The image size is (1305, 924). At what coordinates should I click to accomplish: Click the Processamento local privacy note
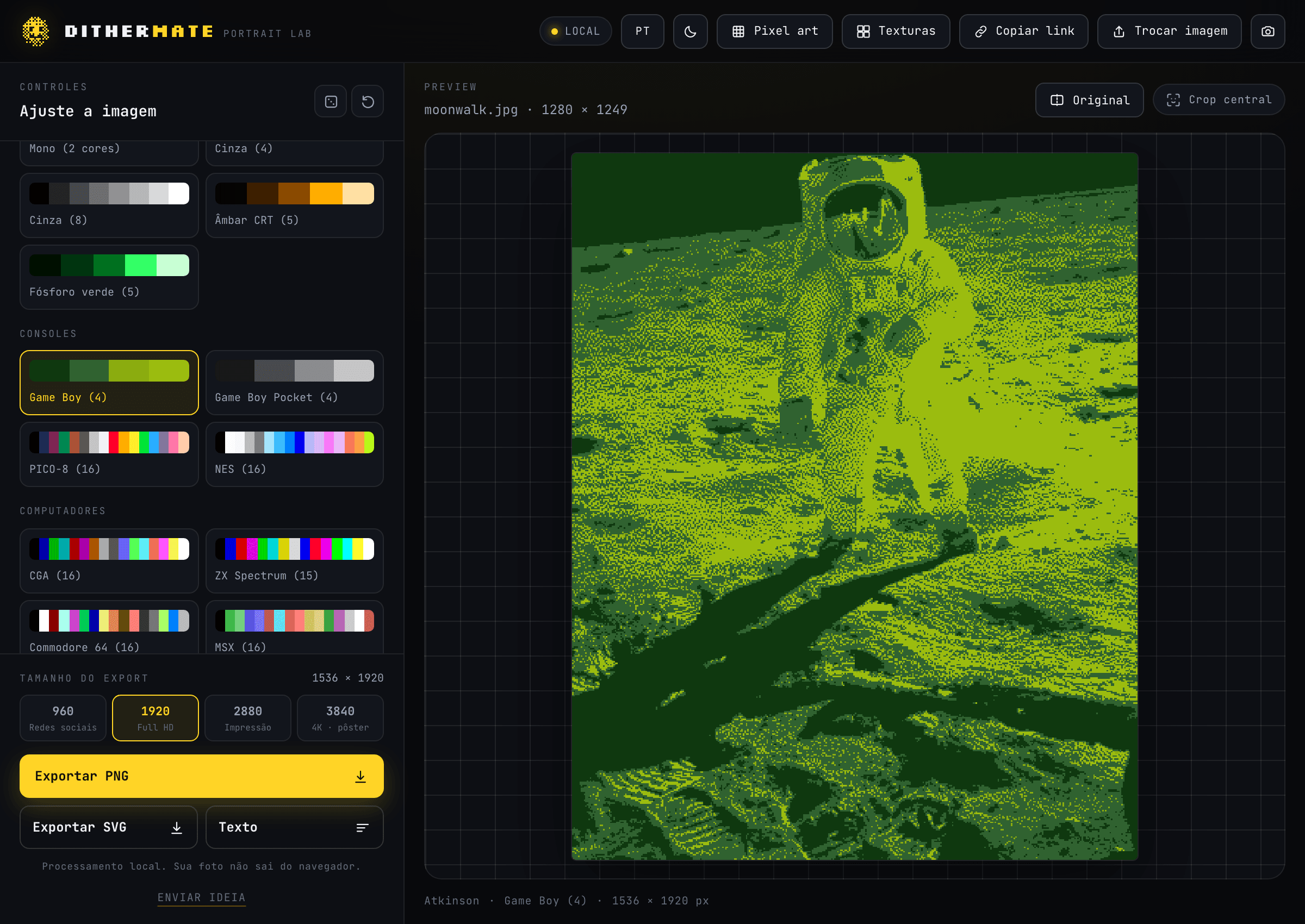[202, 866]
